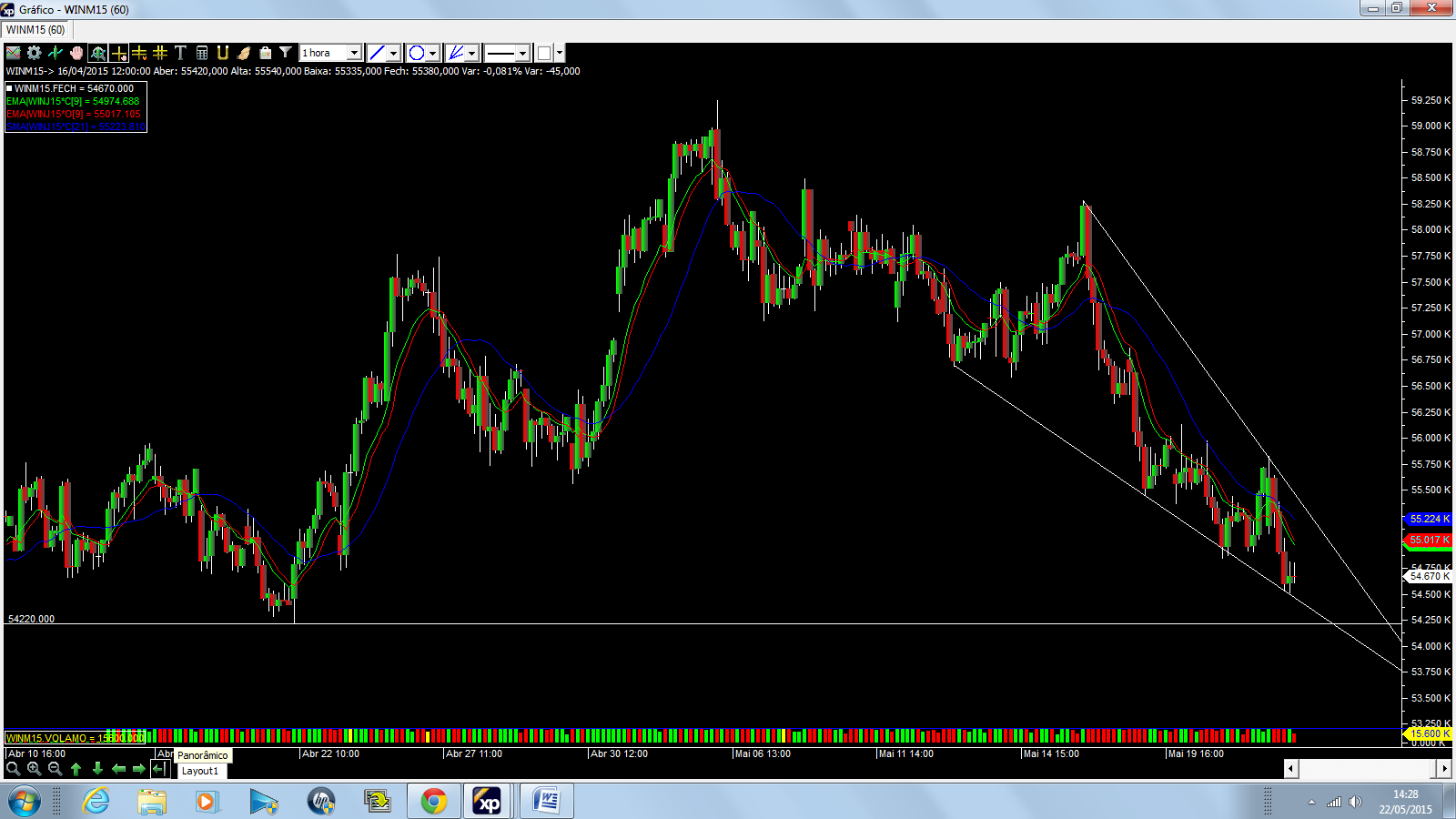Click the WINM15.VOLAMO volume label
1456x819 pixels.
(x=75, y=738)
